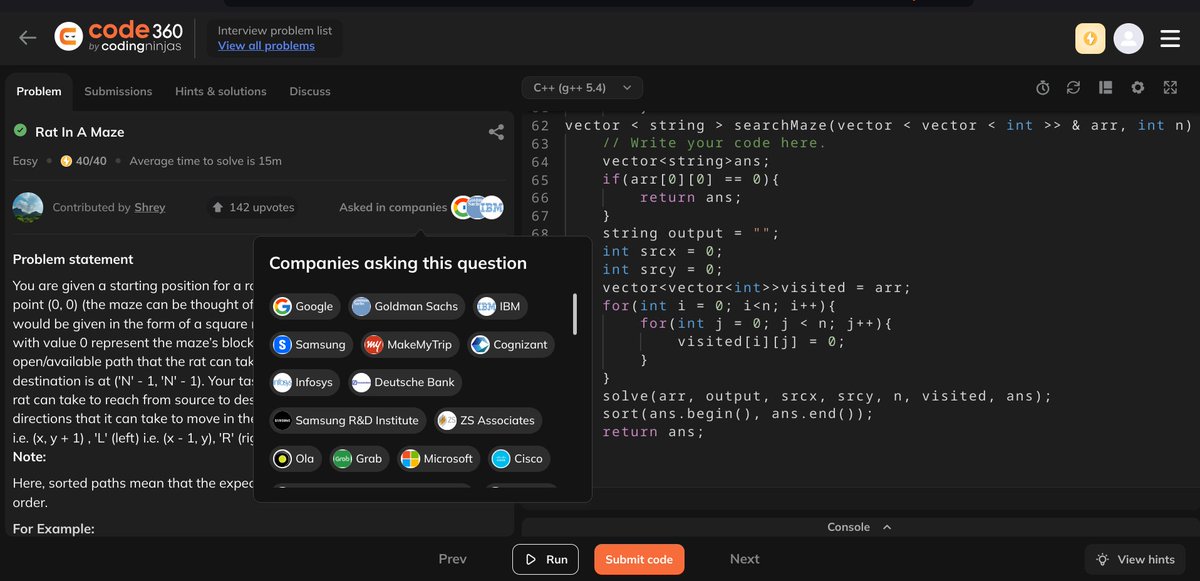Screen dimensions: 1200x581
Task: Click the Problem statement heading
Action: click(x=73, y=259)
